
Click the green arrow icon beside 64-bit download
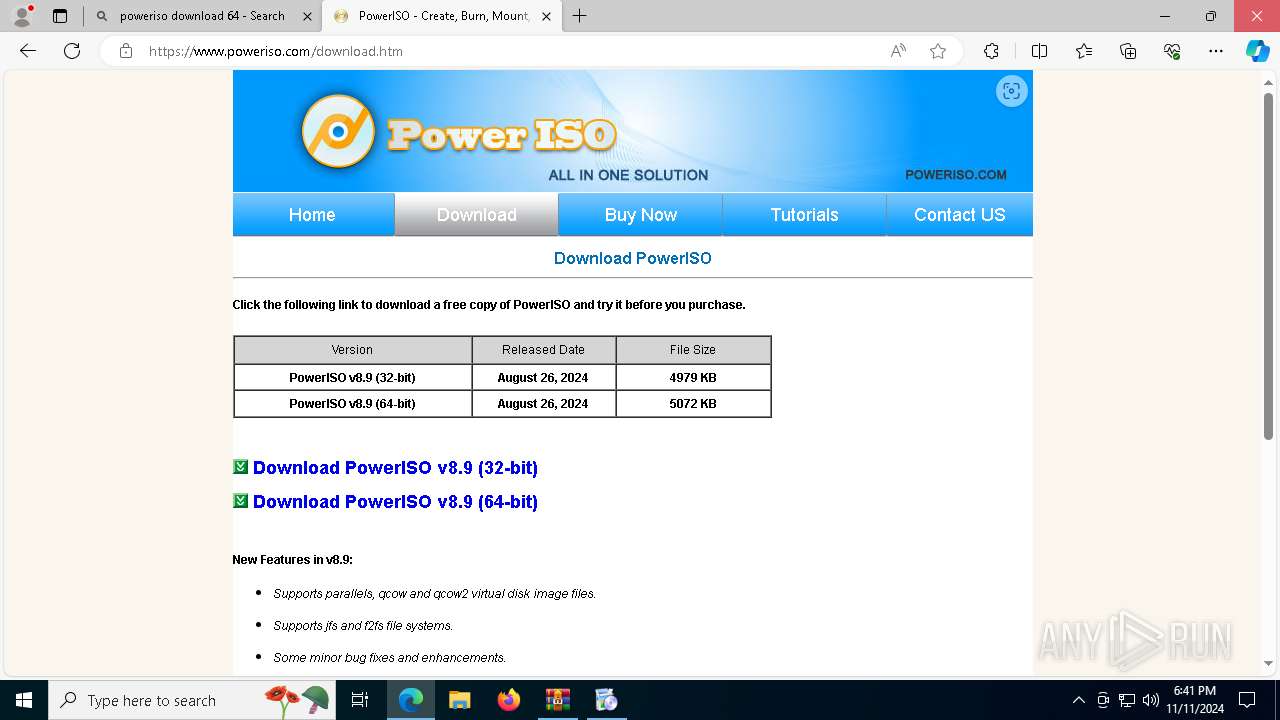[x=240, y=501]
